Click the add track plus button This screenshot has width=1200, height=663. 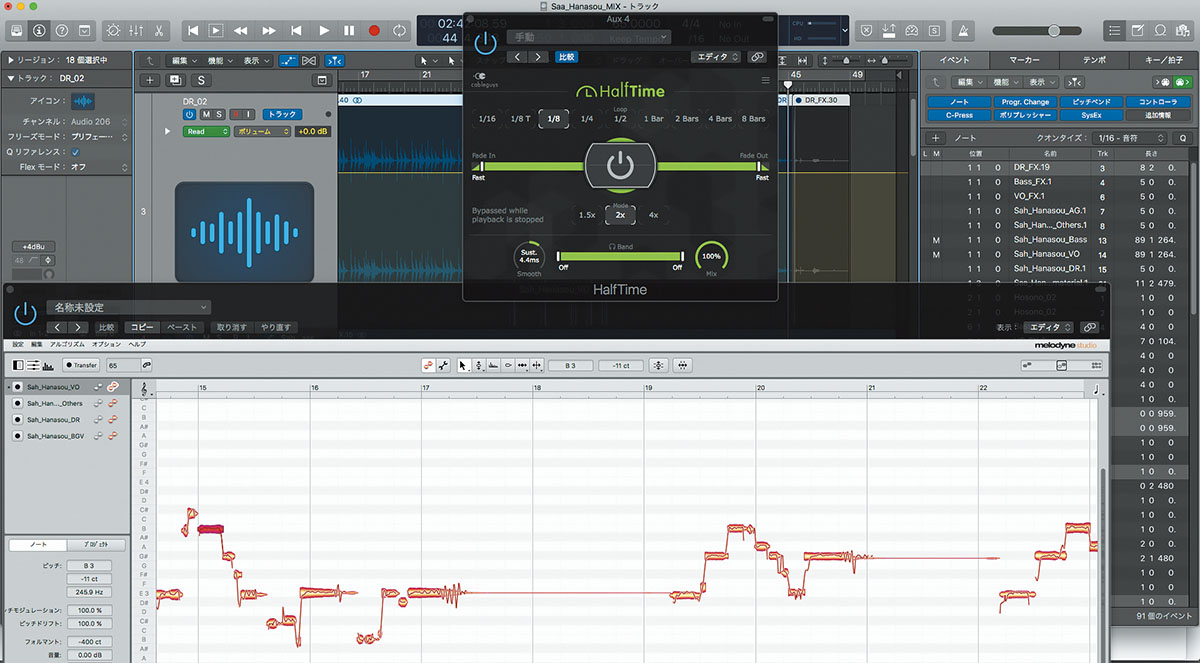(149, 79)
